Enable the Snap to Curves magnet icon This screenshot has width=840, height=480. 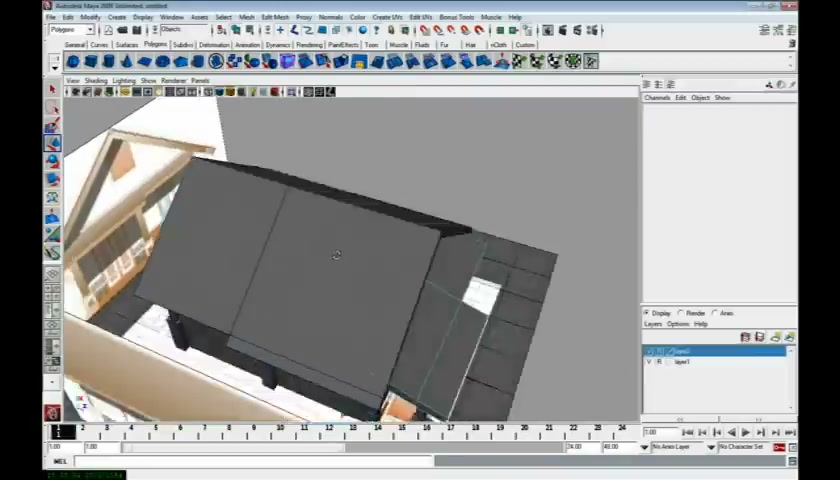click(438, 30)
